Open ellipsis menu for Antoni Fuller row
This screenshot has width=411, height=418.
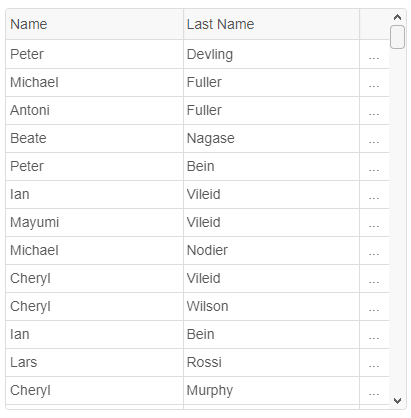(x=374, y=111)
